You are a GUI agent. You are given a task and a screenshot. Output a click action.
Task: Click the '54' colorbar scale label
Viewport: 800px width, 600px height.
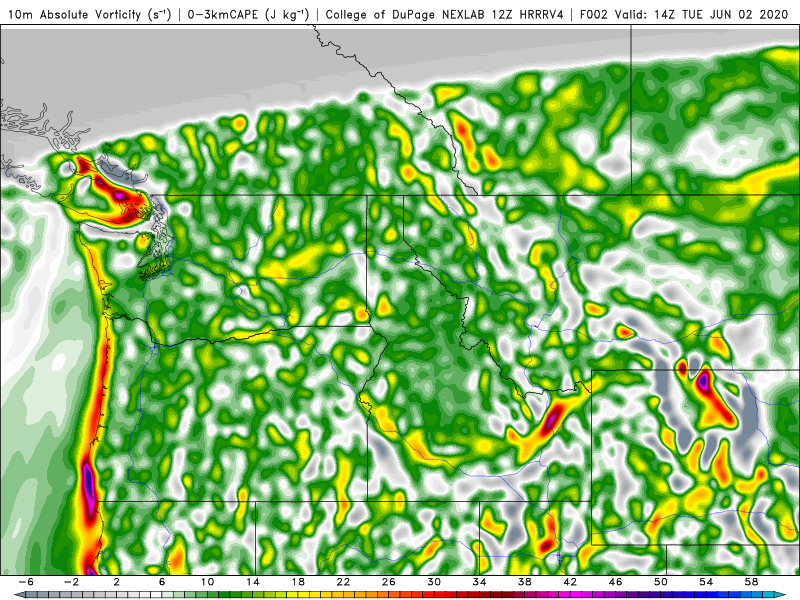pos(706,582)
